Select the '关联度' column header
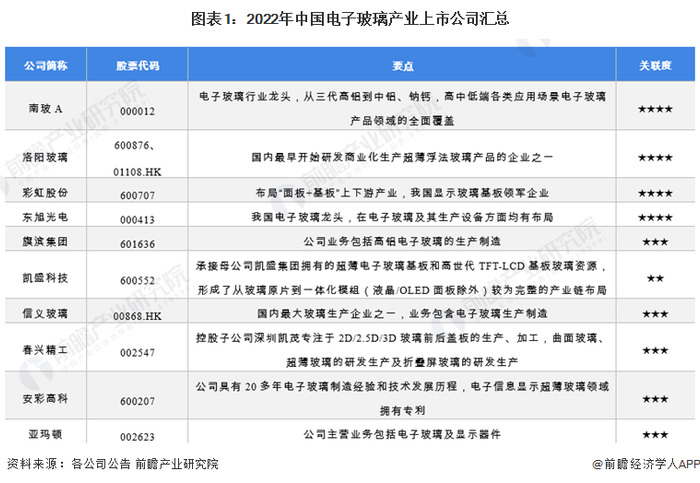This screenshot has height=483, width=700. point(655,66)
